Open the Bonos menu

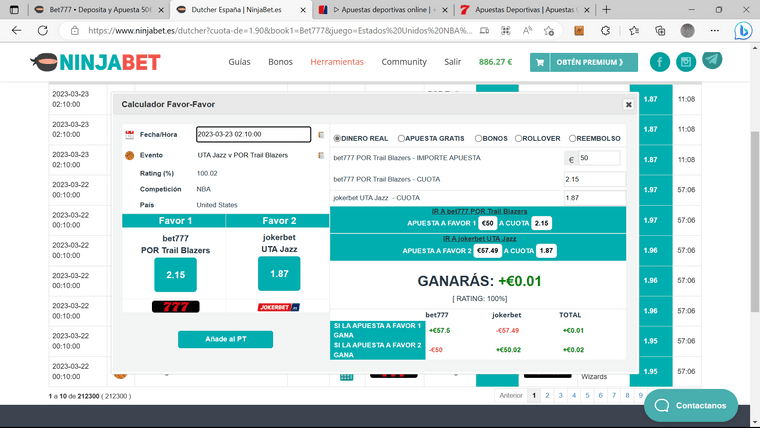point(280,62)
